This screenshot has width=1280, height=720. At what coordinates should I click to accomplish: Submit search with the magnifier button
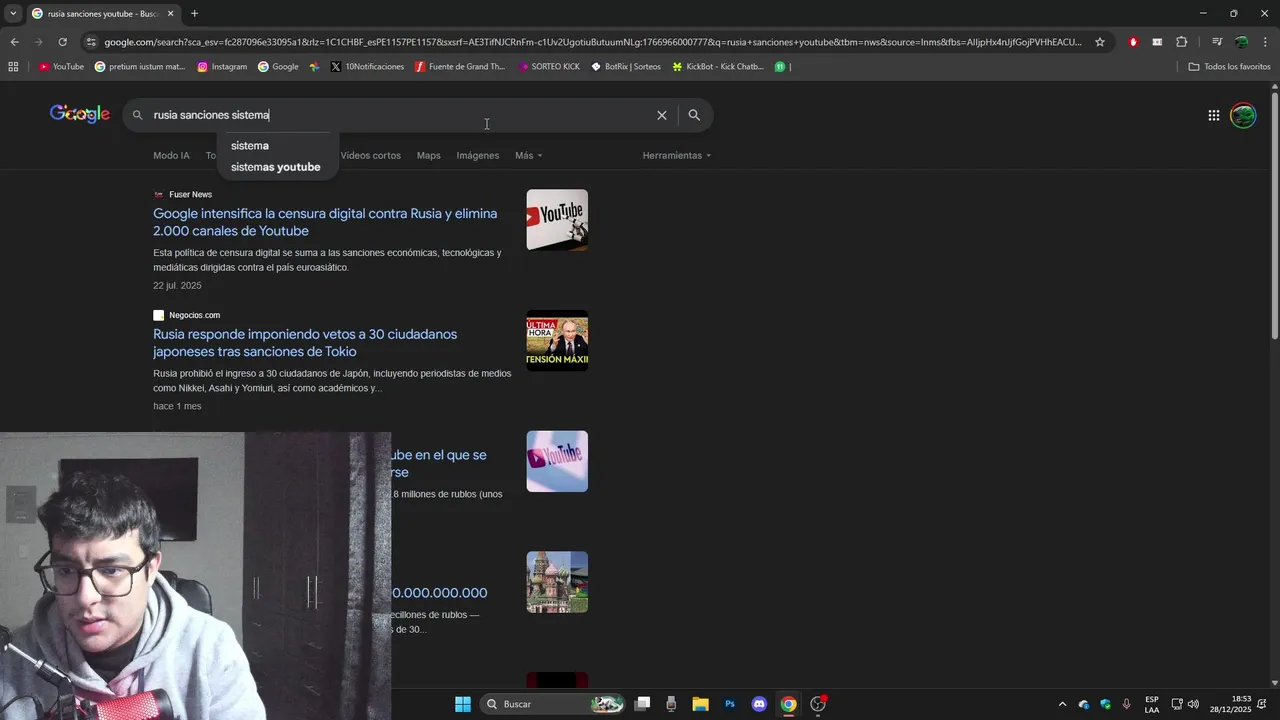694,115
